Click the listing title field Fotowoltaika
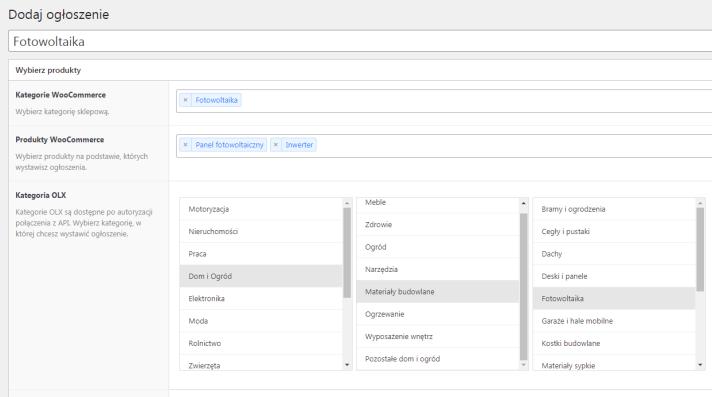 click(x=360, y=41)
